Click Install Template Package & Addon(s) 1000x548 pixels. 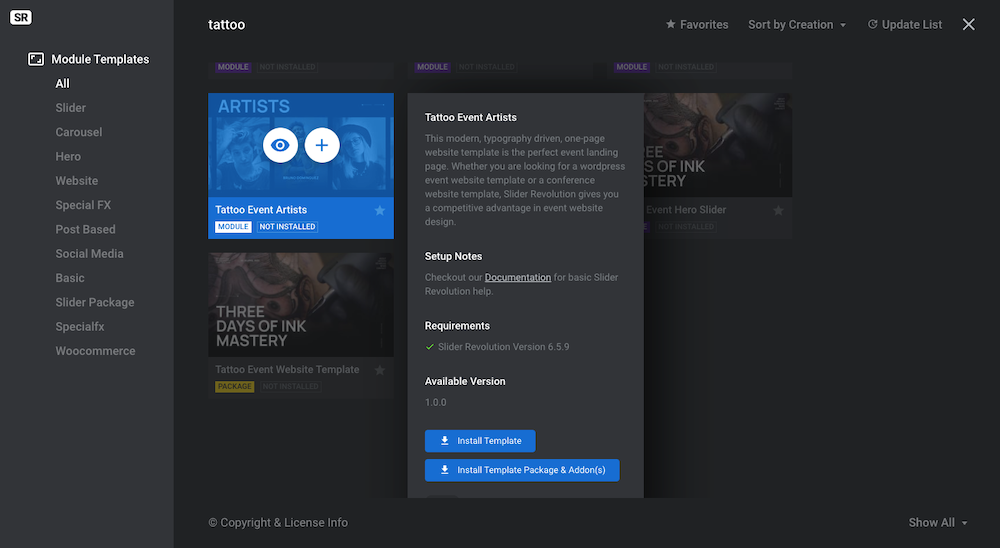pos(522,470)
